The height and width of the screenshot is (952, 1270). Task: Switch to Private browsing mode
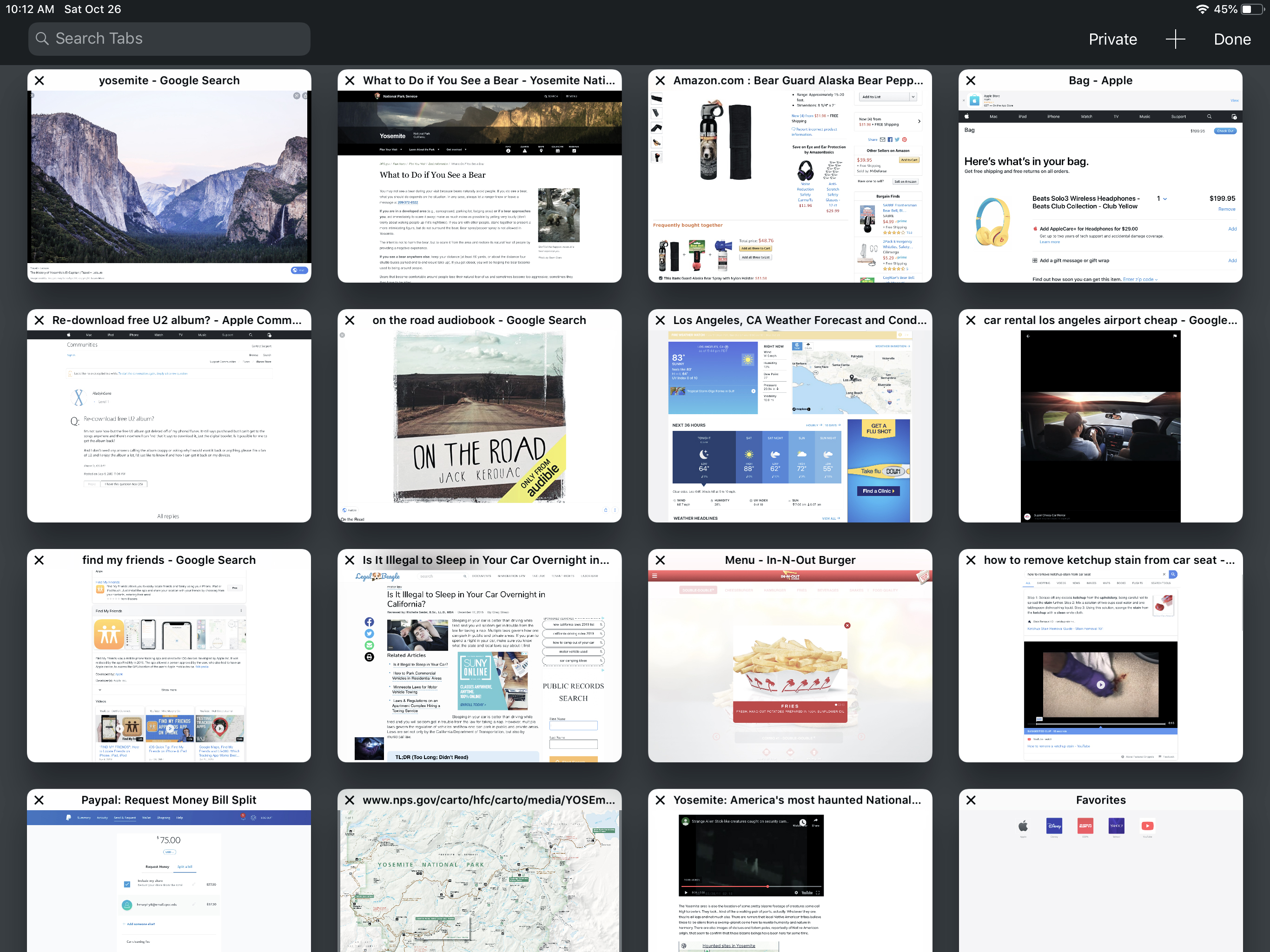tap(1113, 39)
